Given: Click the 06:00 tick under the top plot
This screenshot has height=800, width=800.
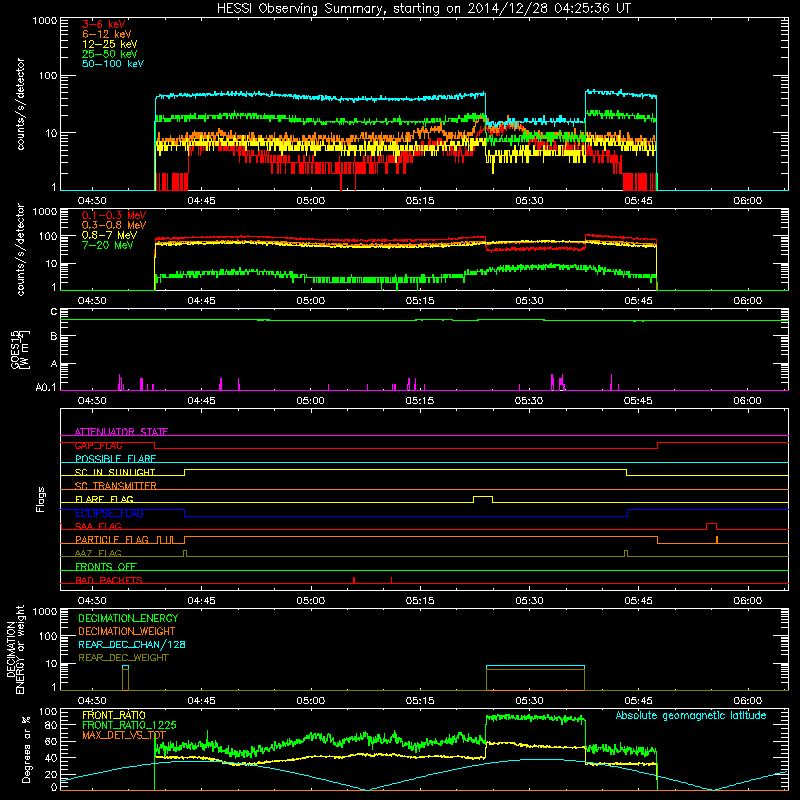Looking at the screenshot, I should tap(747, 201).
